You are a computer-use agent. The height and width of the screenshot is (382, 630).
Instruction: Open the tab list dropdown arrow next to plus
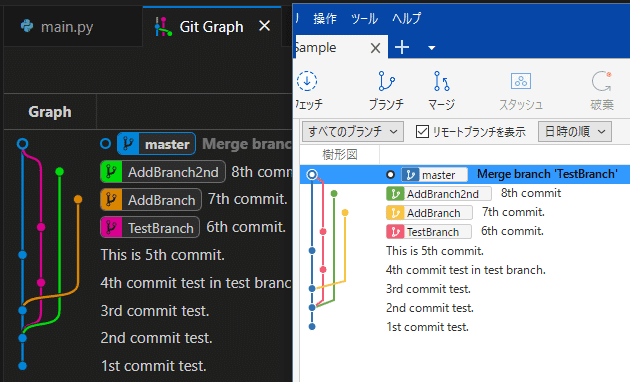click(432, 48)
